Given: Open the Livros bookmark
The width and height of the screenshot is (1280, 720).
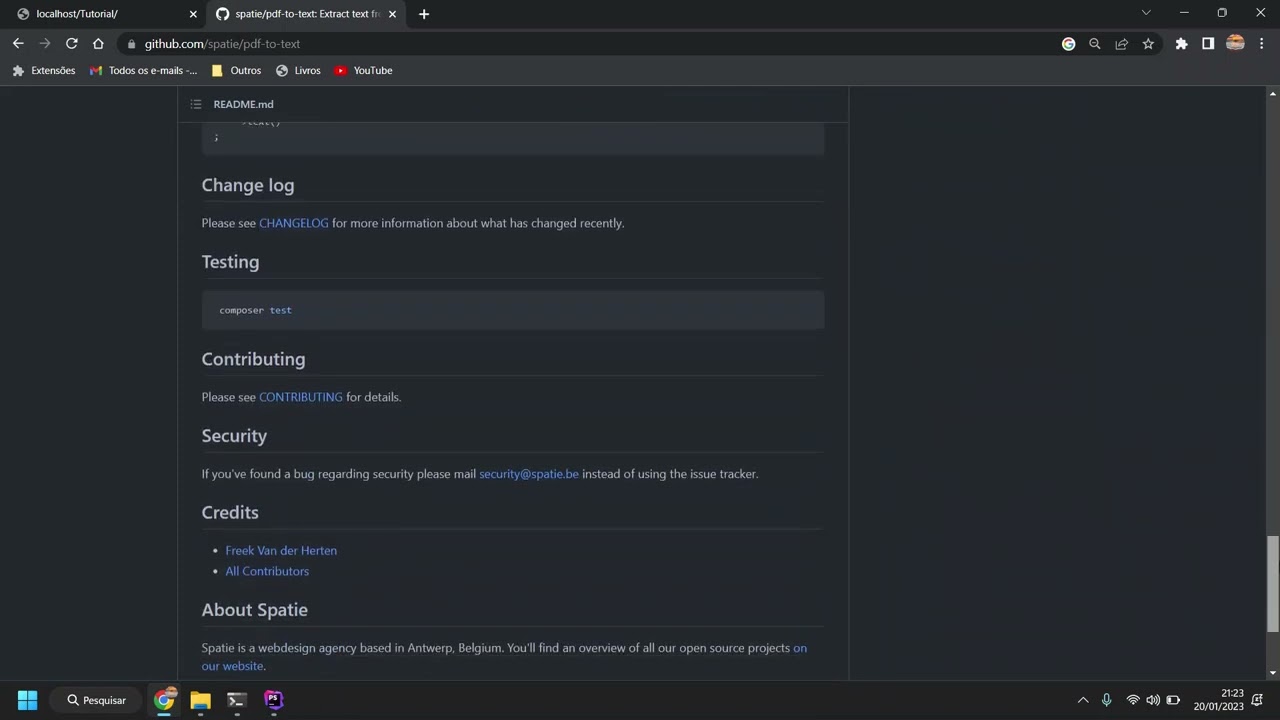Looking at the screenshot, I should tap(298, 71).
